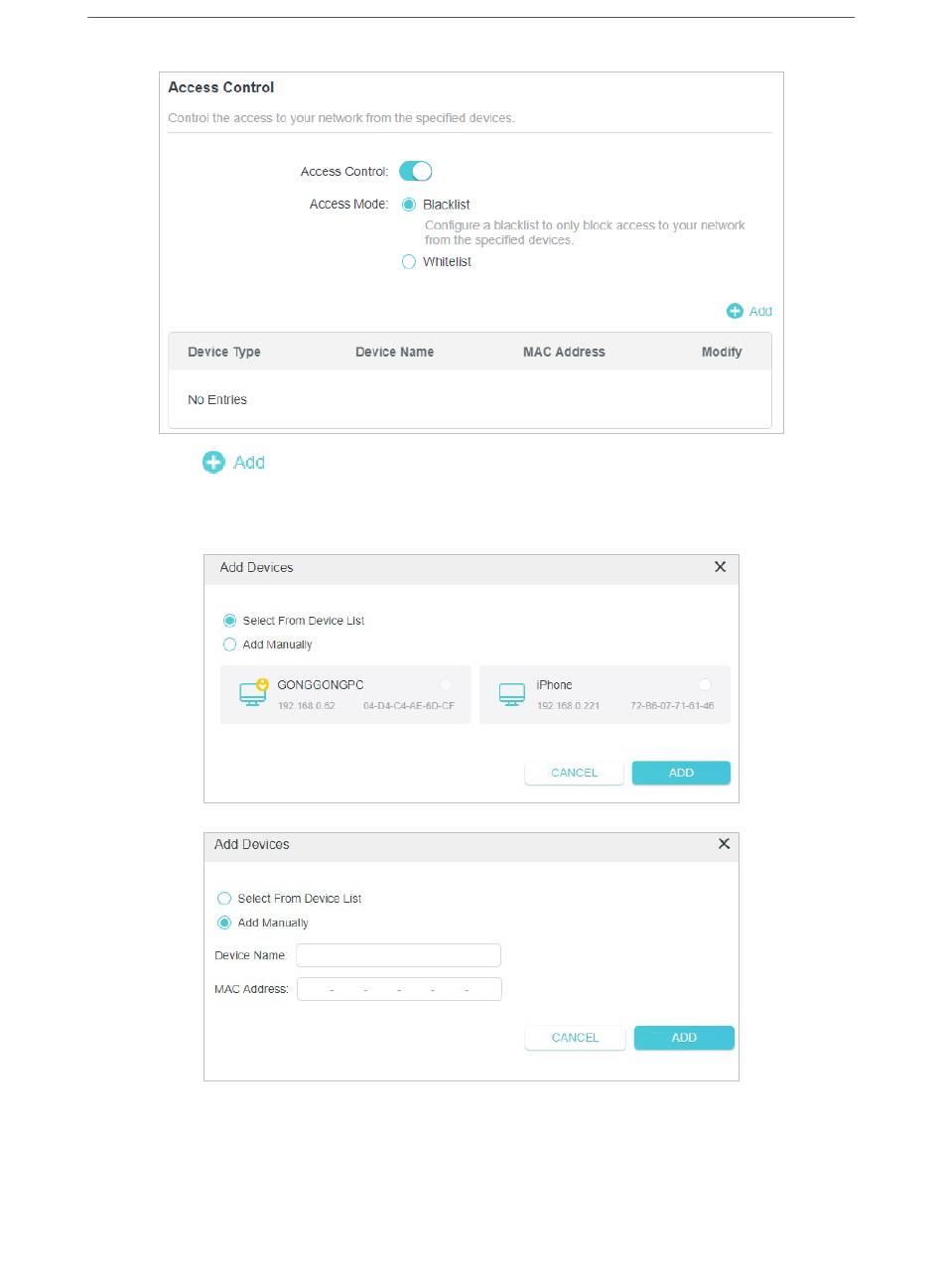Screen dimensions: 943x1288
Task: Click the Add plus icon above the device table
Action: pyautogui.click(x=735, y=311)
